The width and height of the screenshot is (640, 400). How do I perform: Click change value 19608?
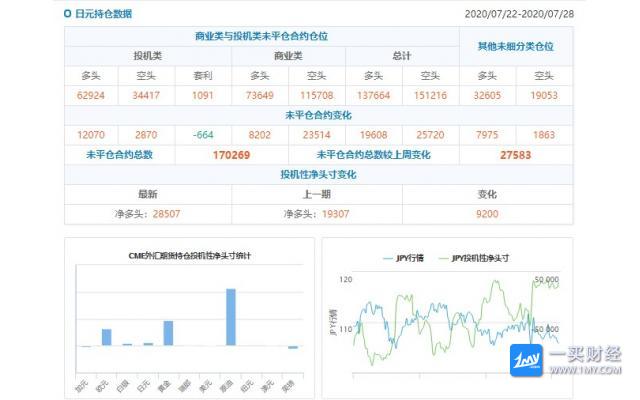[373, 135]
